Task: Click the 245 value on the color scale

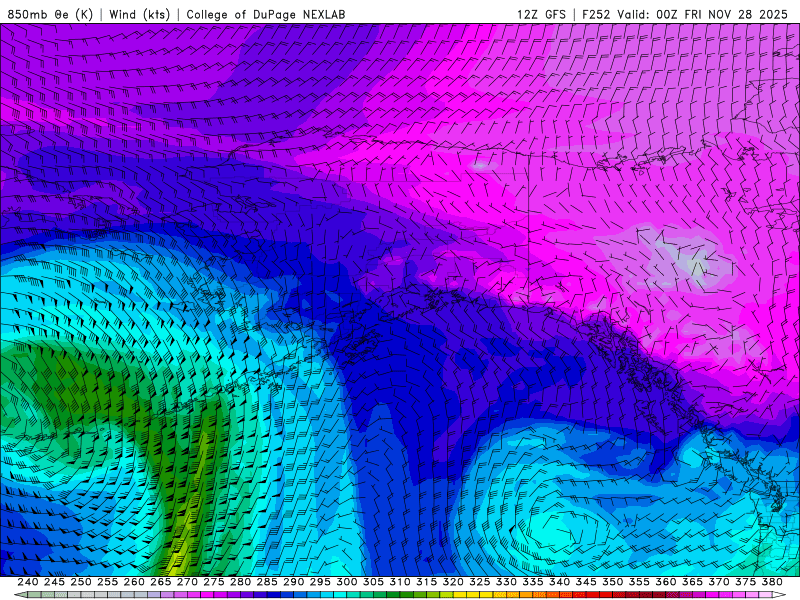Action: pos(54,582)
